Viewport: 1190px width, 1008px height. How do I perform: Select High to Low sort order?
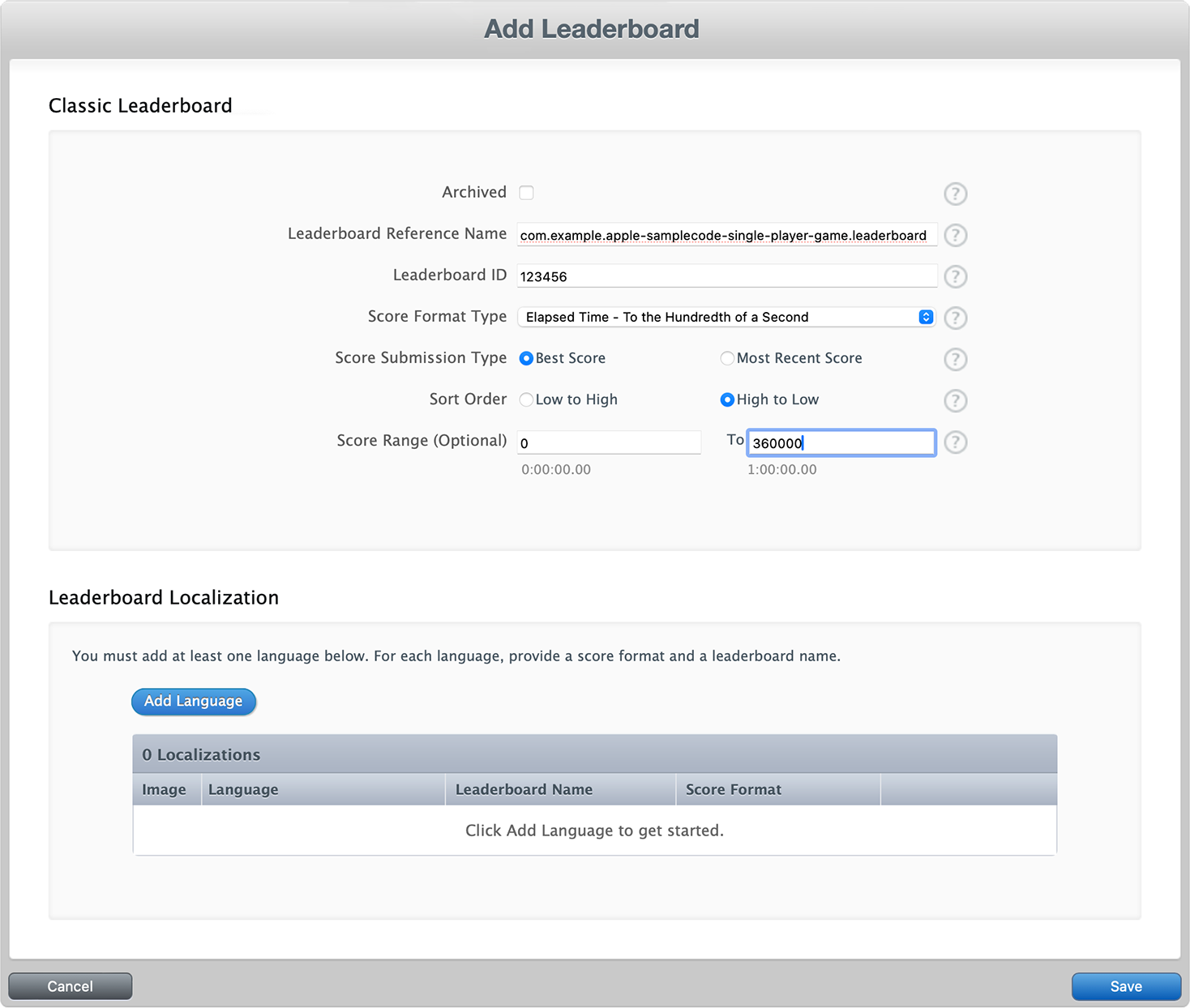727,399
